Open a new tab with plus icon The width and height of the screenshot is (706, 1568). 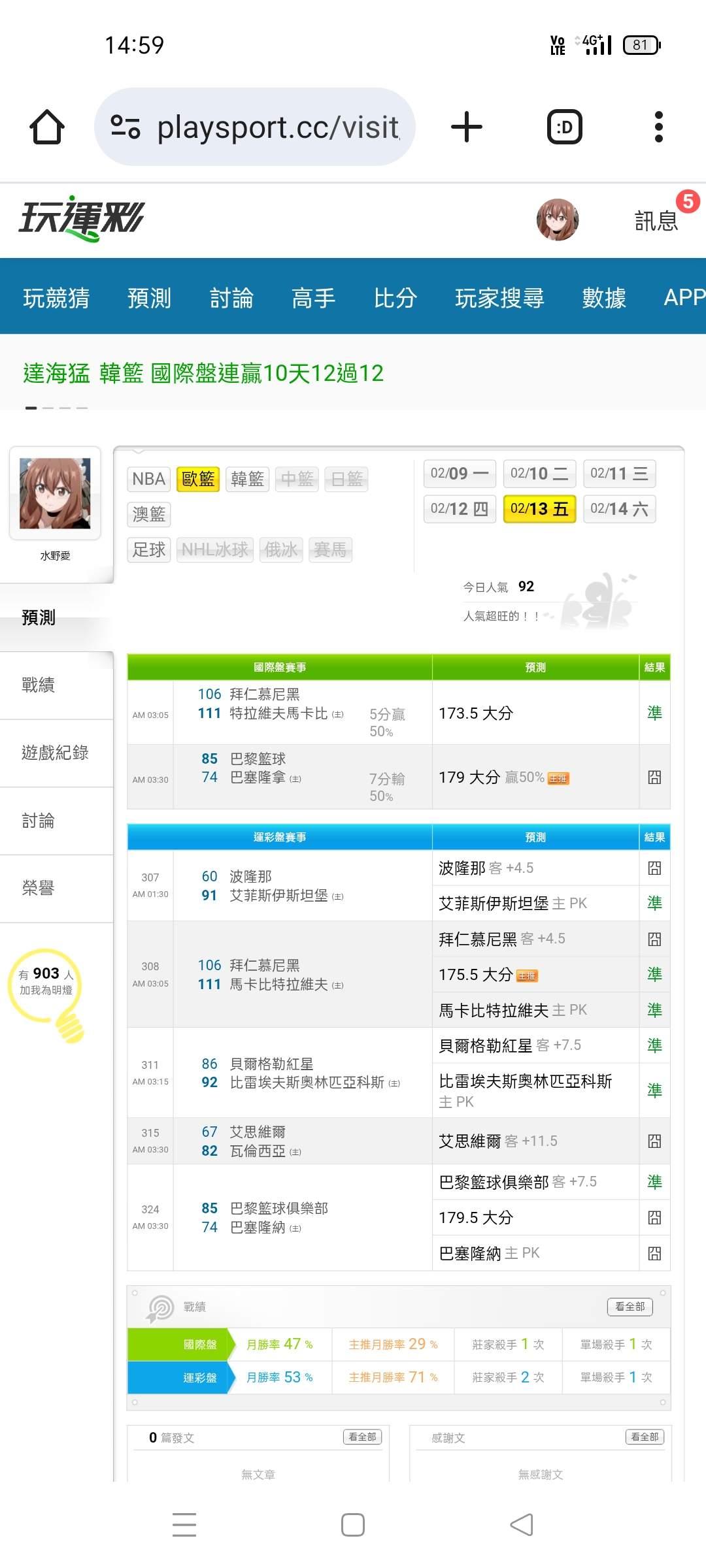tap(467, 127)
